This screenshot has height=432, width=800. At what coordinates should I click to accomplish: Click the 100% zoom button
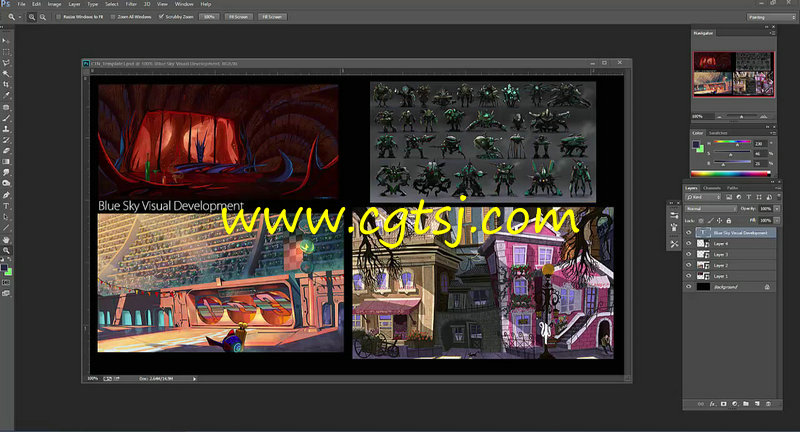[x=209, y=17]
